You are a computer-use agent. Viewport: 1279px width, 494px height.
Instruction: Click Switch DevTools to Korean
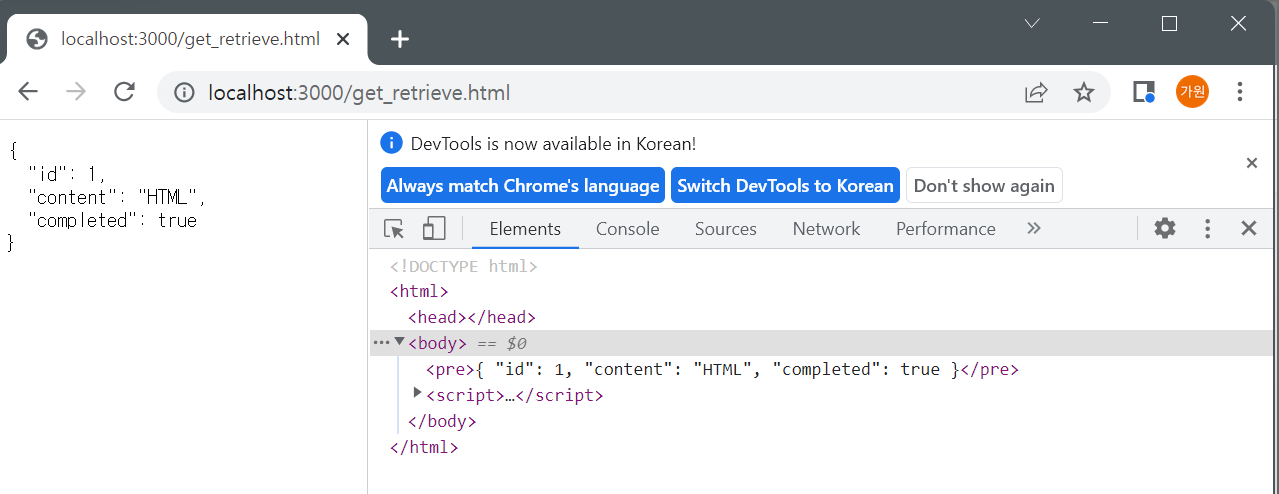[785, 186]
